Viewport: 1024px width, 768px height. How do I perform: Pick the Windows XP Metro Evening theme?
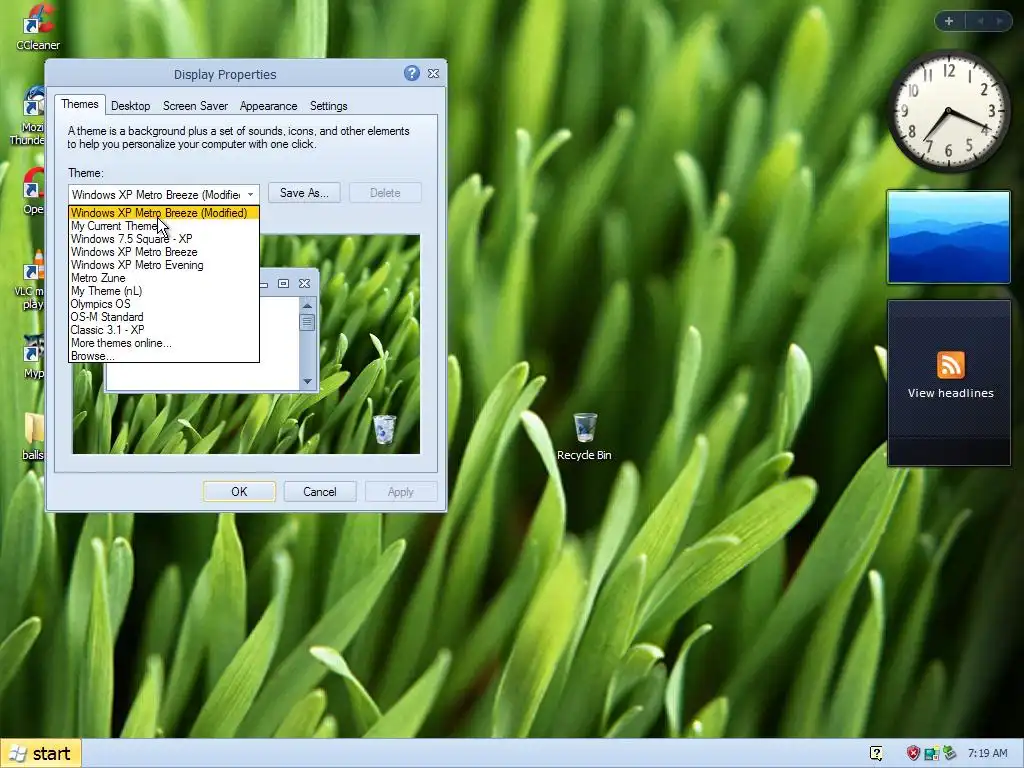pos(164,265)
